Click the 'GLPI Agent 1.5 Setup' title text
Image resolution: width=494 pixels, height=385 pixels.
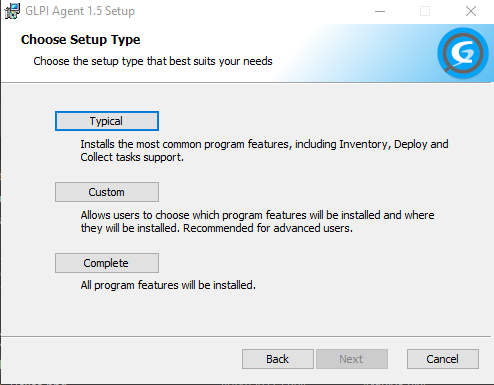(x=80, y=11)
